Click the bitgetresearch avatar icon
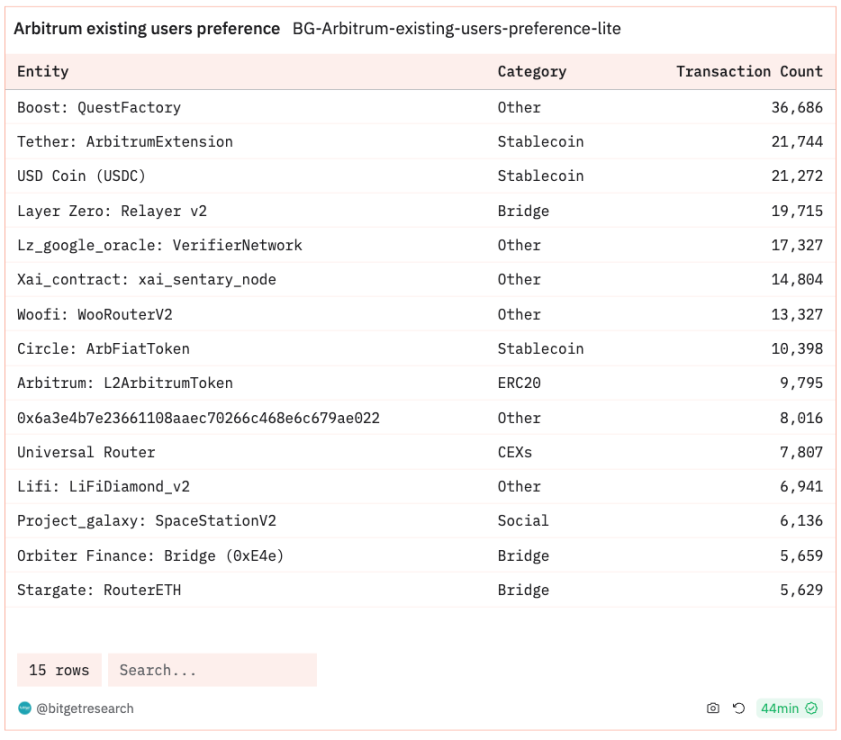This screenshot has height=740, width=841. point(25,708)
